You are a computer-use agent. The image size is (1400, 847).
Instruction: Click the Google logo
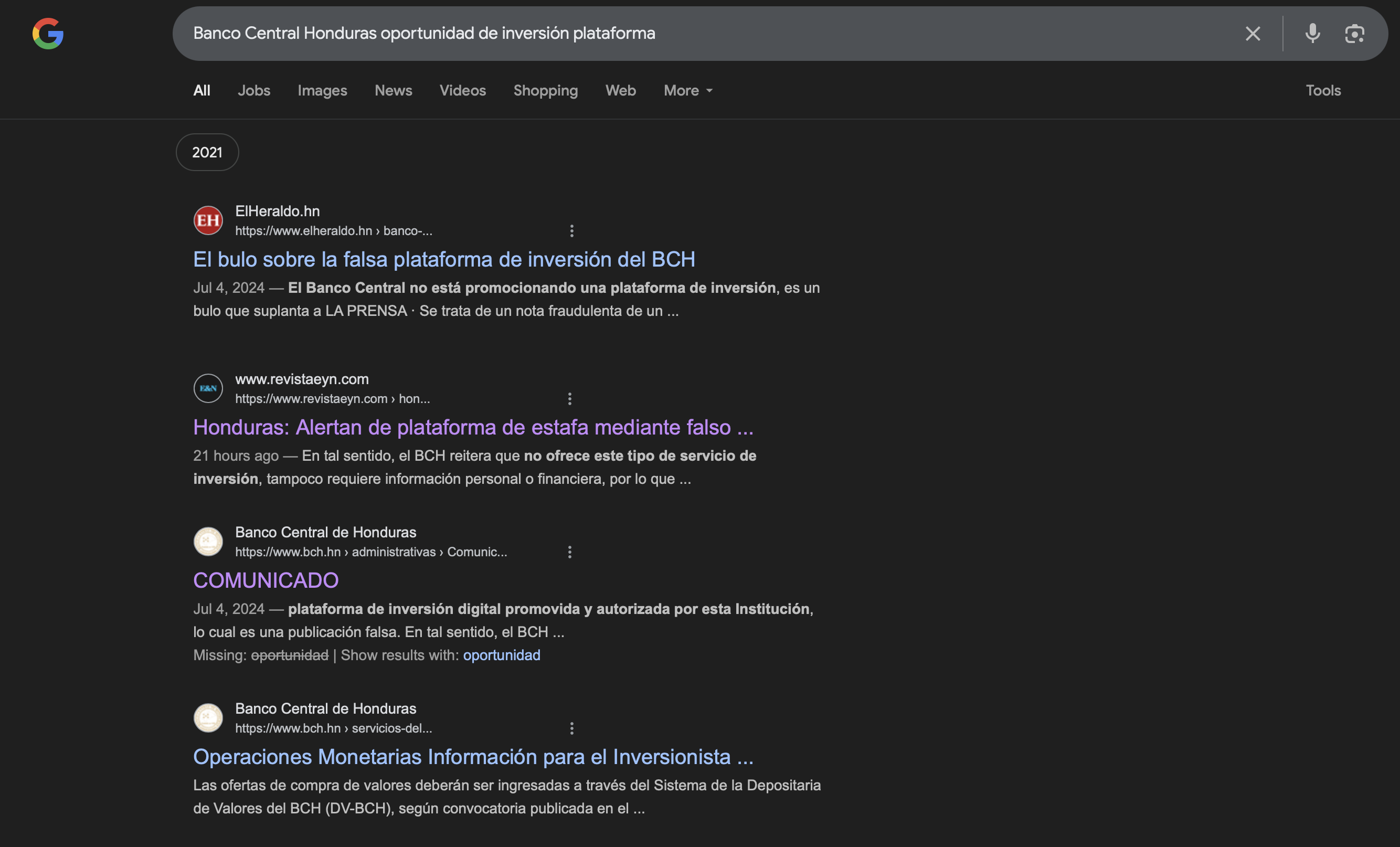[48, 34]
